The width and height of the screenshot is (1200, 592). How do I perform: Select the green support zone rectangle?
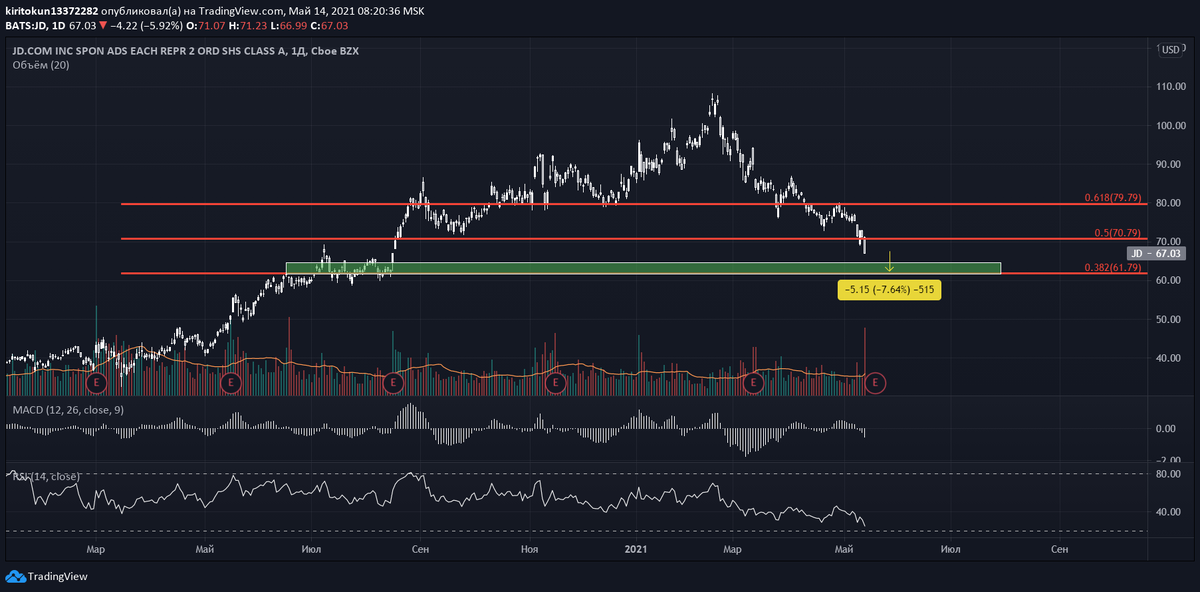(x=643, y=268)
